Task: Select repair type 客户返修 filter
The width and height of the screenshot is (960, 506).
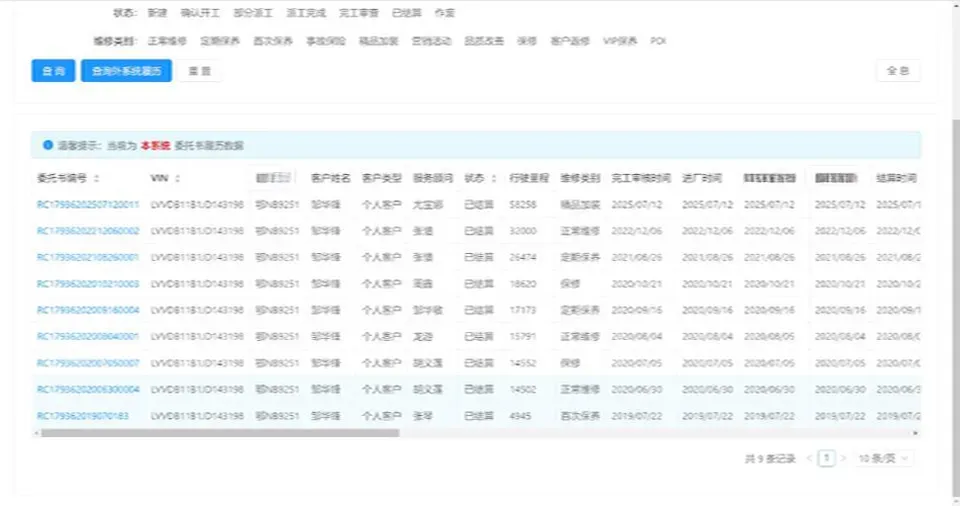Action: [570, 41]
